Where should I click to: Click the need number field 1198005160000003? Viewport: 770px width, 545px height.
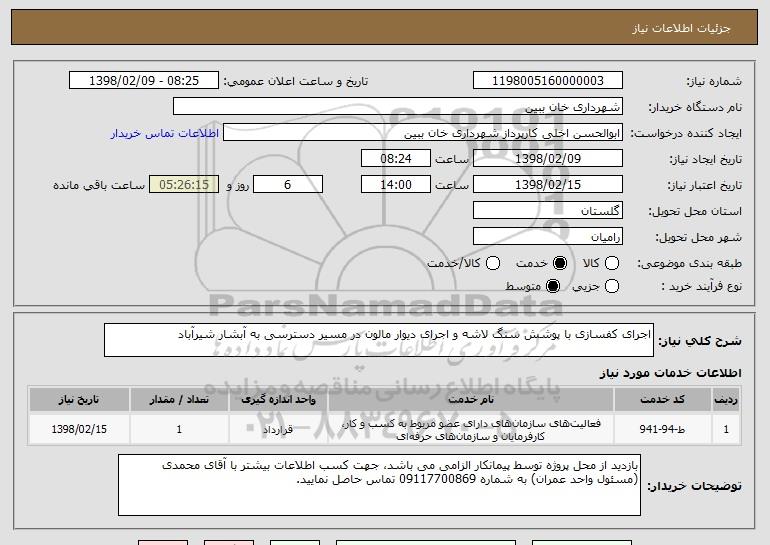[548, 81]
